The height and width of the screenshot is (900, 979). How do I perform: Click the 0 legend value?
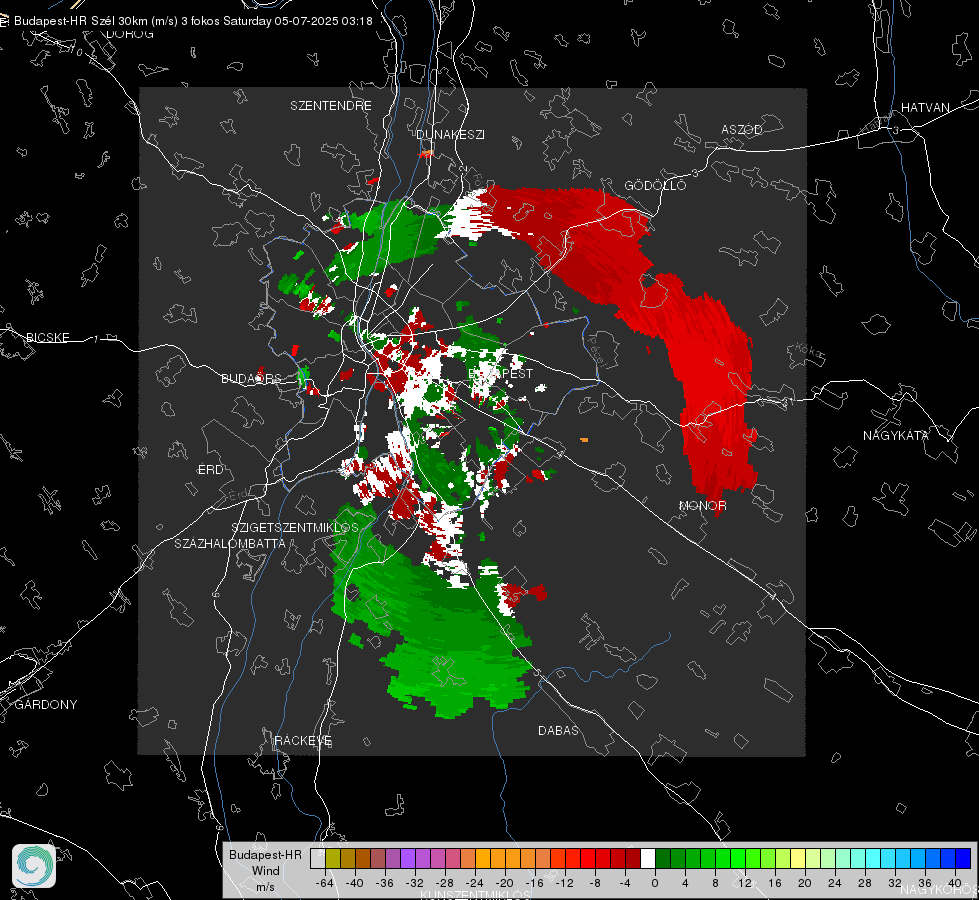655,883
